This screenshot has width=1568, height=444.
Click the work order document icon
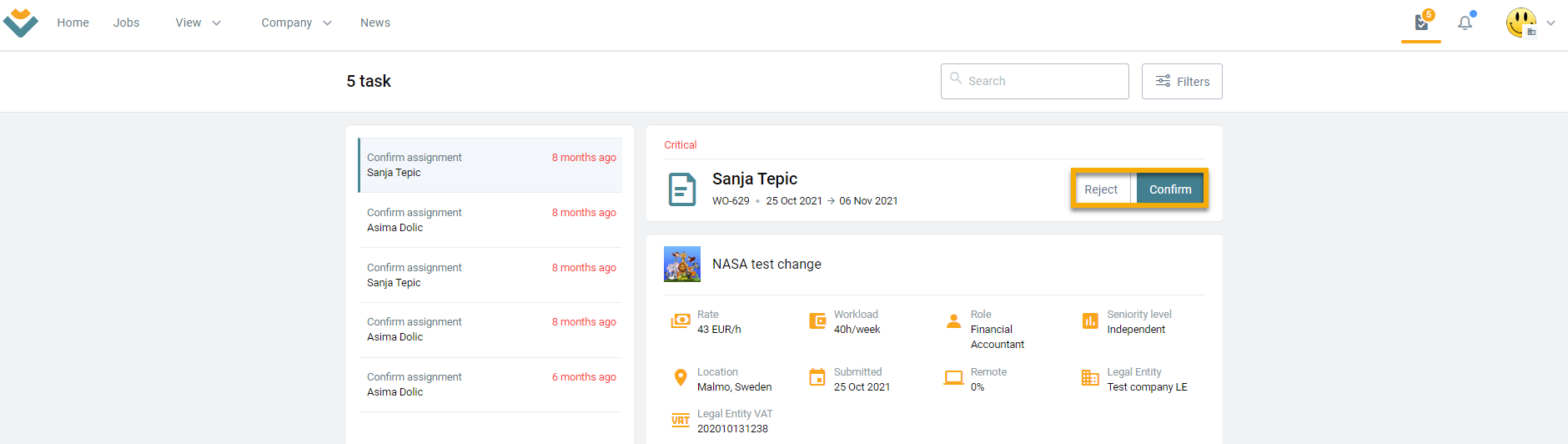tap(682, 189)
